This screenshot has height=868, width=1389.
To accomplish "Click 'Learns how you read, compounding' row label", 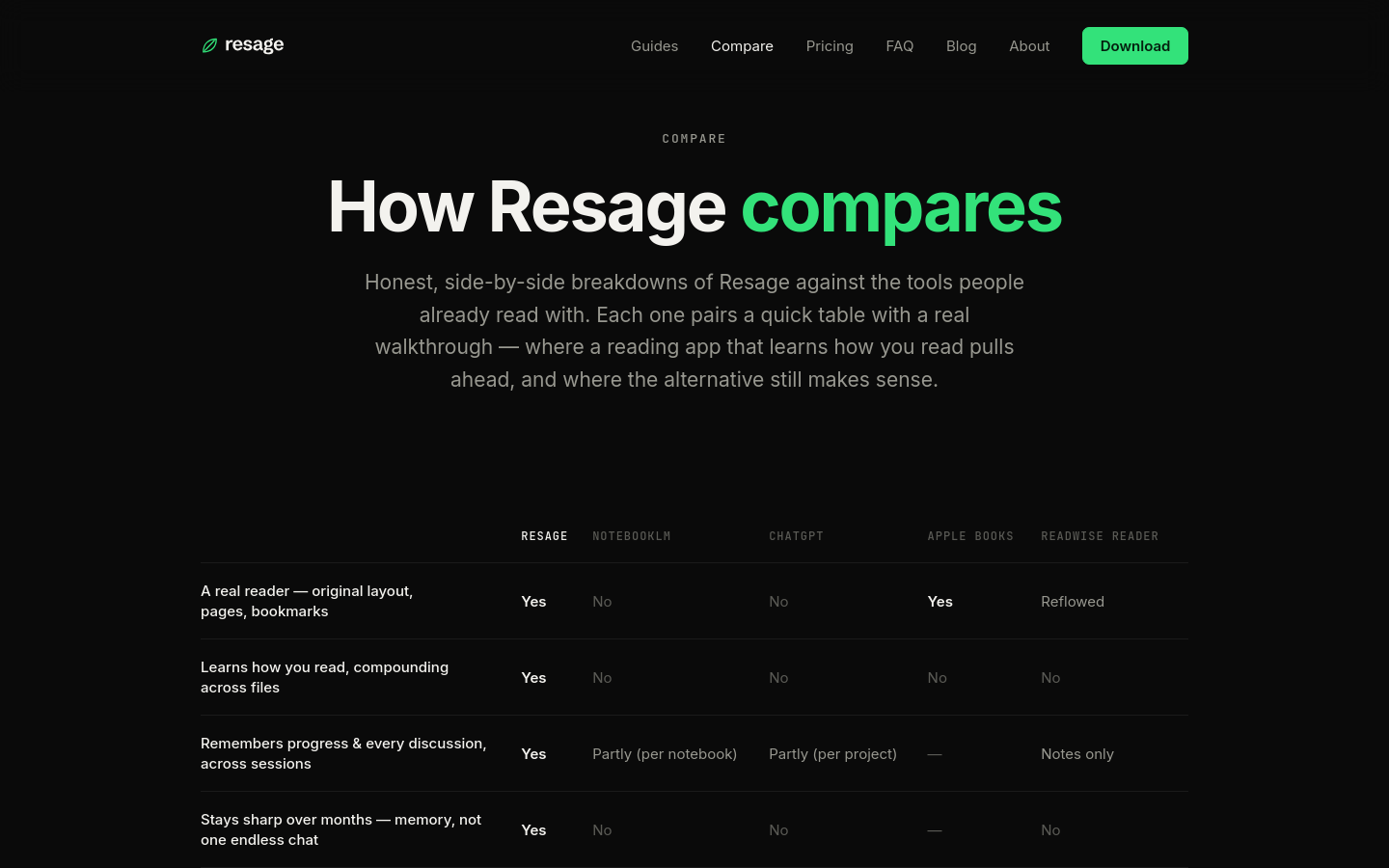I will tap(324, 677).
